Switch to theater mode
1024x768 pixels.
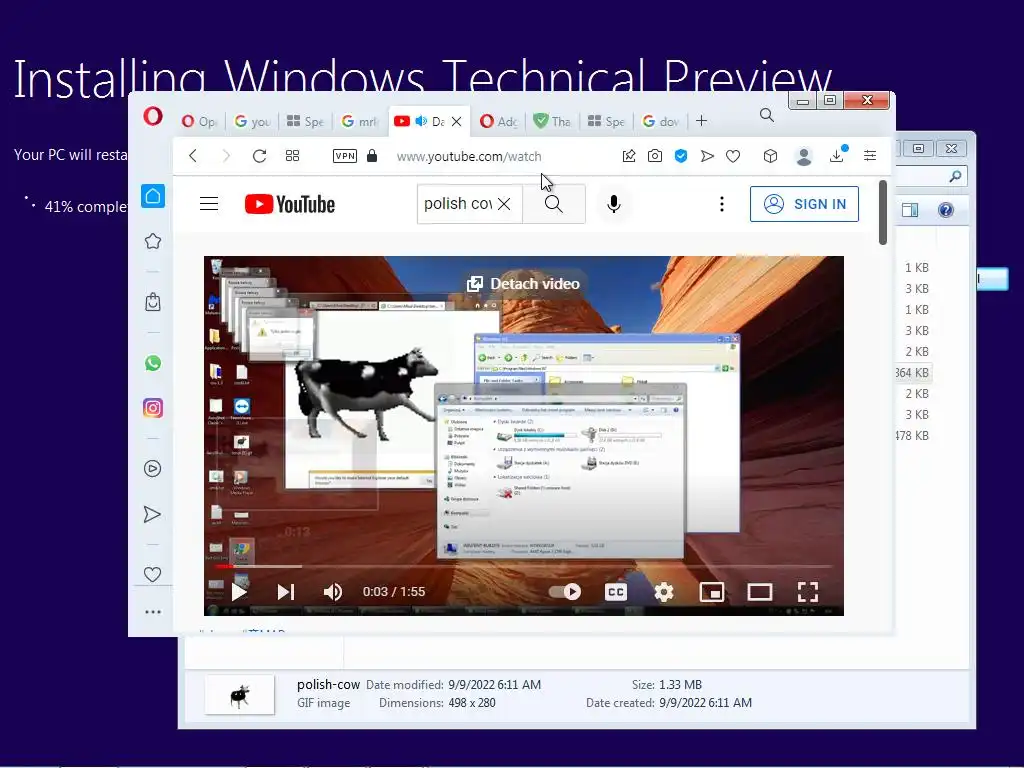pyautogui.click(x=760, y=592)
